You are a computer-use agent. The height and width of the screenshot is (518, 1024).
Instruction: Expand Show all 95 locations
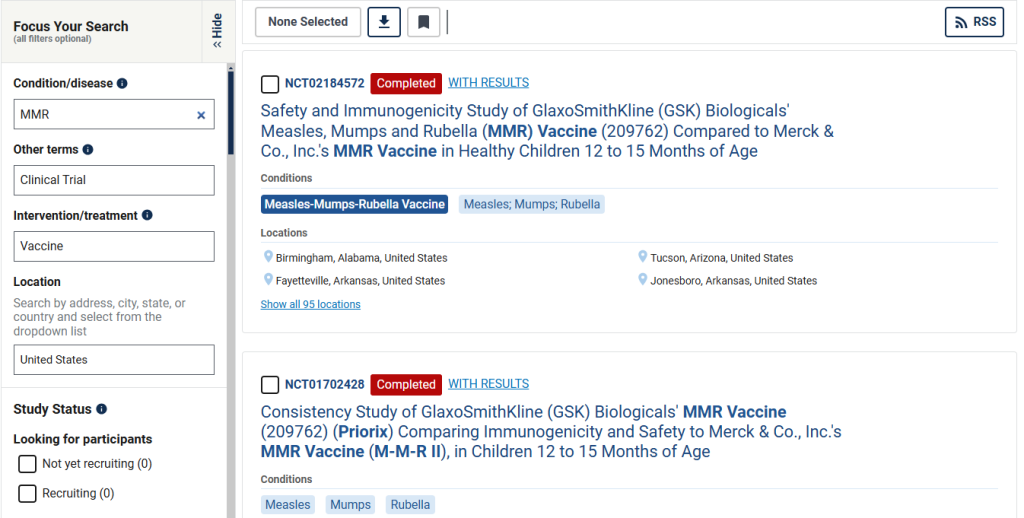(310, 304)
